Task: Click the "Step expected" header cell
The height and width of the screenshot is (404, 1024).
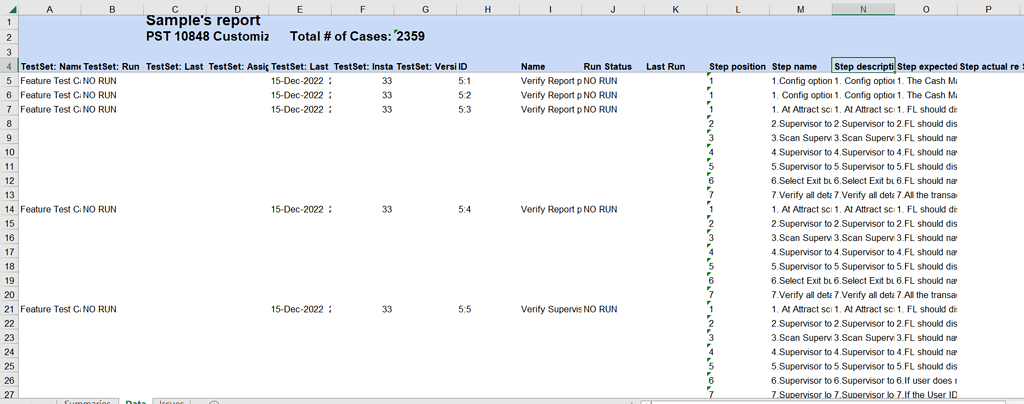Action: pyautogui.click(x=926, y=67)
